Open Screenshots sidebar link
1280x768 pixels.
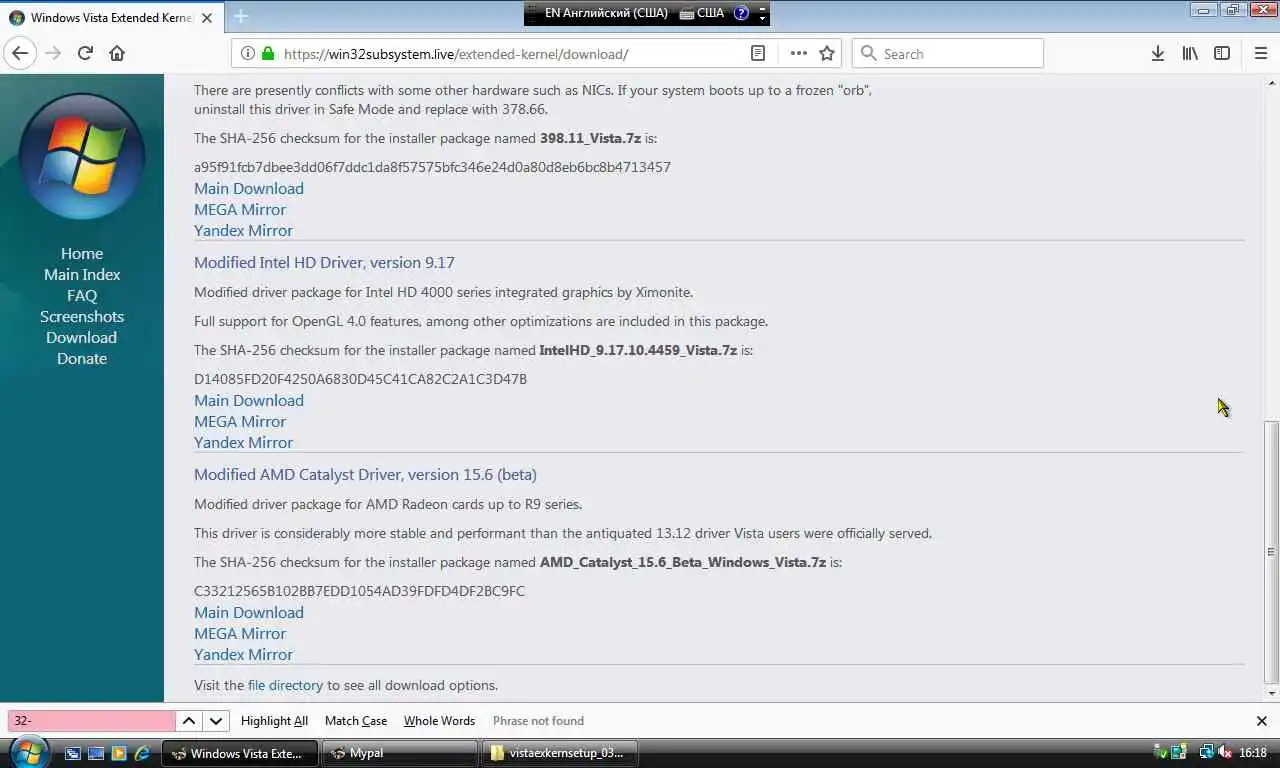82,317
